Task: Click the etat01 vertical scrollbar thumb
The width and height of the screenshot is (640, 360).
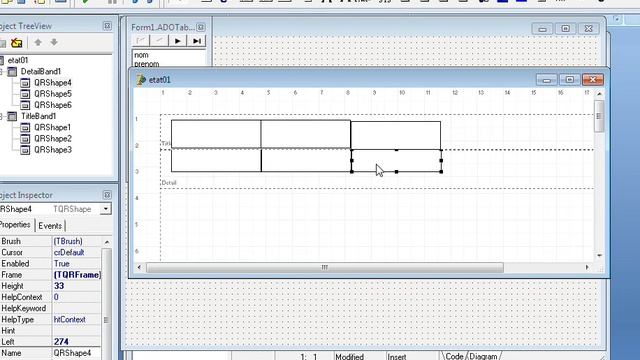Action: [599, 116]
